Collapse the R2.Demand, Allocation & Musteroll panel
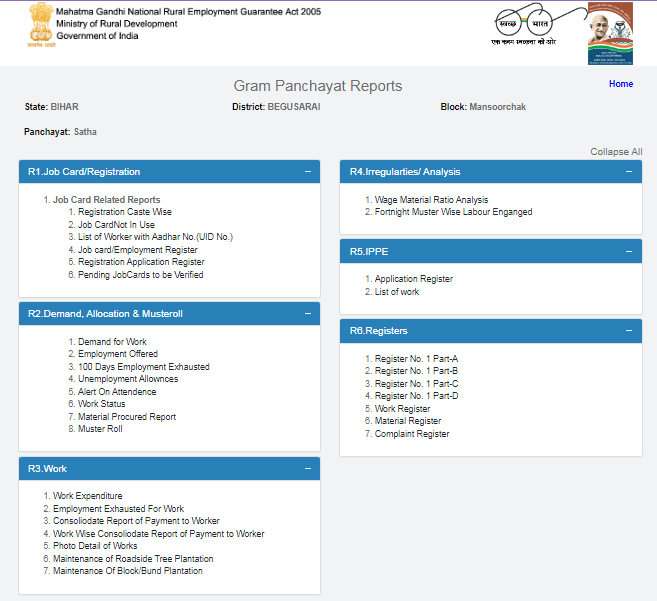 pos(308,314)
